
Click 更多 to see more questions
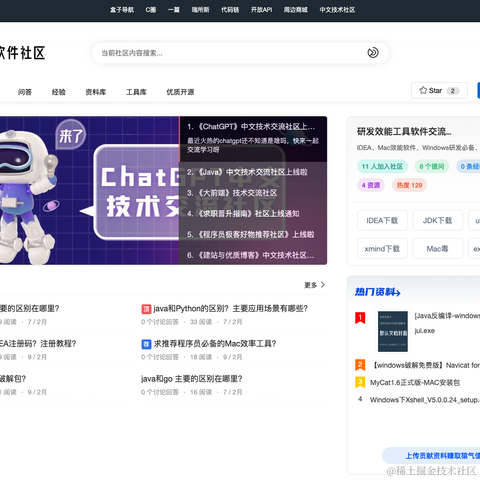tap(310, 285)
